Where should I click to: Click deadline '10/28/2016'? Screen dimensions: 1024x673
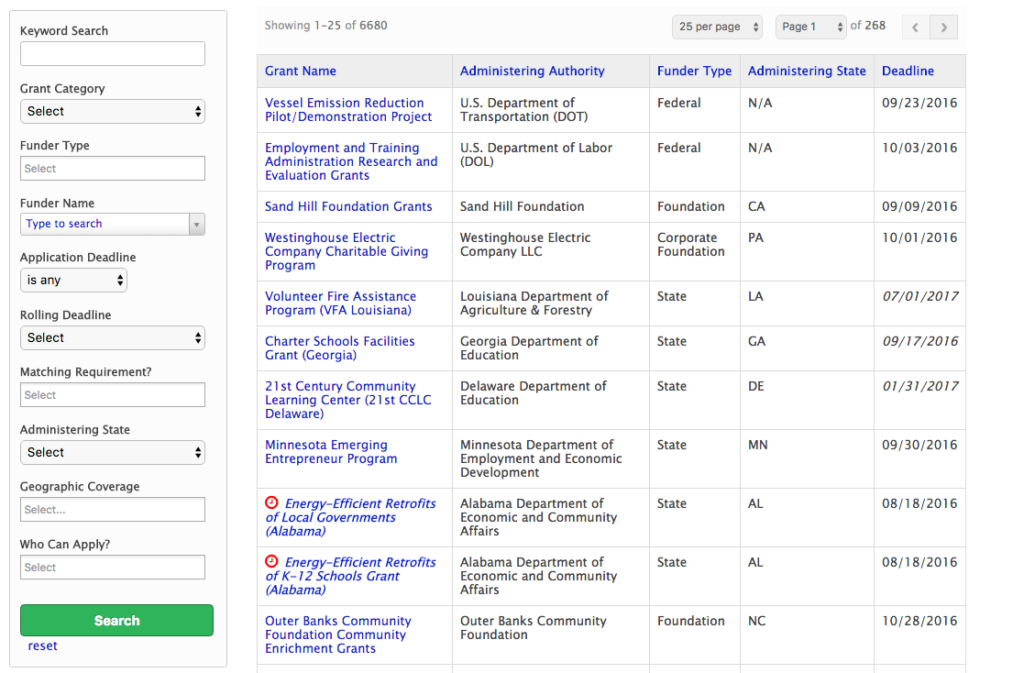point(920,621)
